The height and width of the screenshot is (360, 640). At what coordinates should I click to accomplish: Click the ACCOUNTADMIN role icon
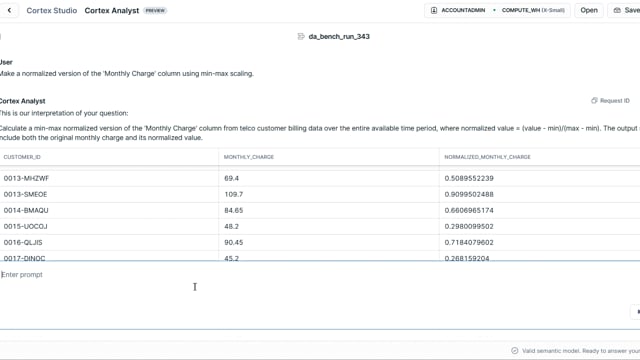[x=434, y=10]
